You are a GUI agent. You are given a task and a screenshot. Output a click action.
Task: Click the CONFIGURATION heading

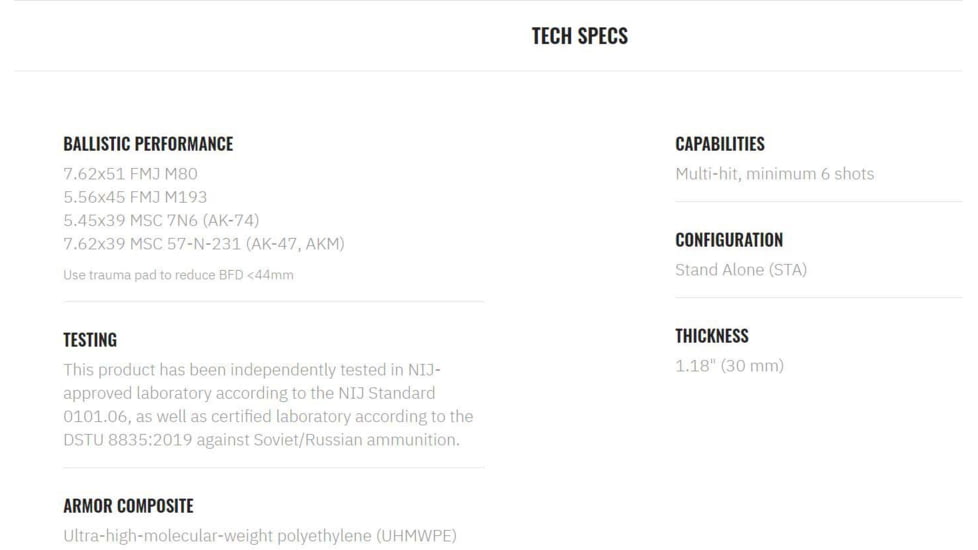tap(729, 240)
